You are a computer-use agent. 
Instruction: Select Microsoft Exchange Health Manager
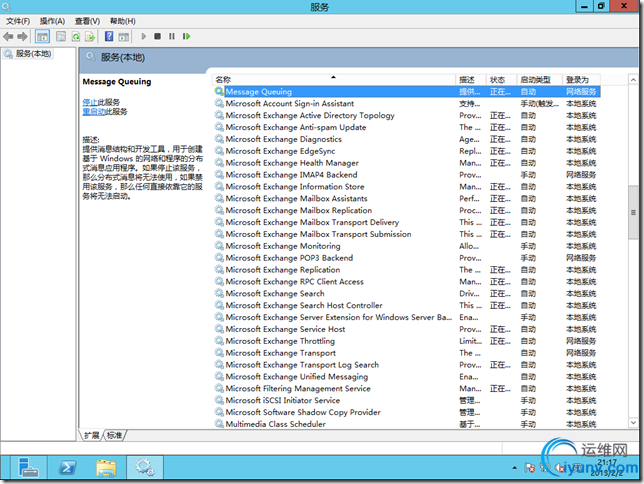(407, 163)
